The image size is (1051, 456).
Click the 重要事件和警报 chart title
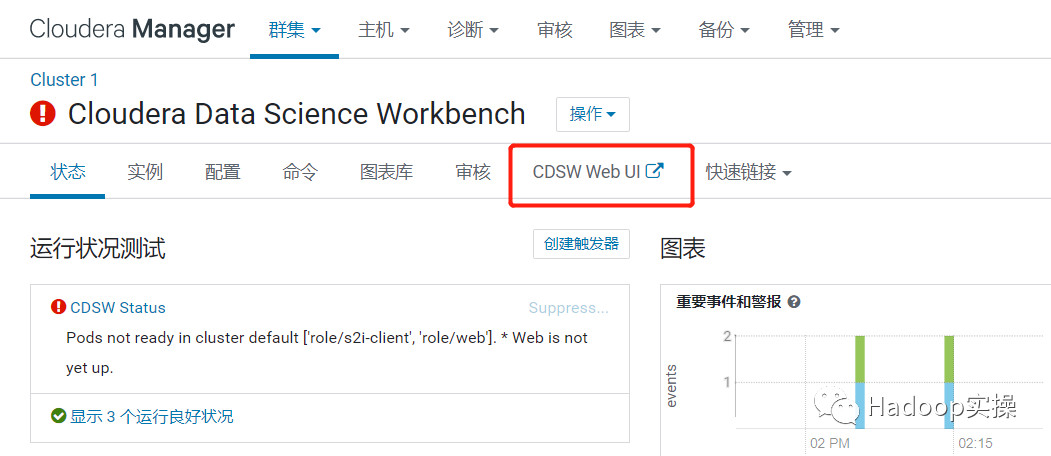click(729, 302)
